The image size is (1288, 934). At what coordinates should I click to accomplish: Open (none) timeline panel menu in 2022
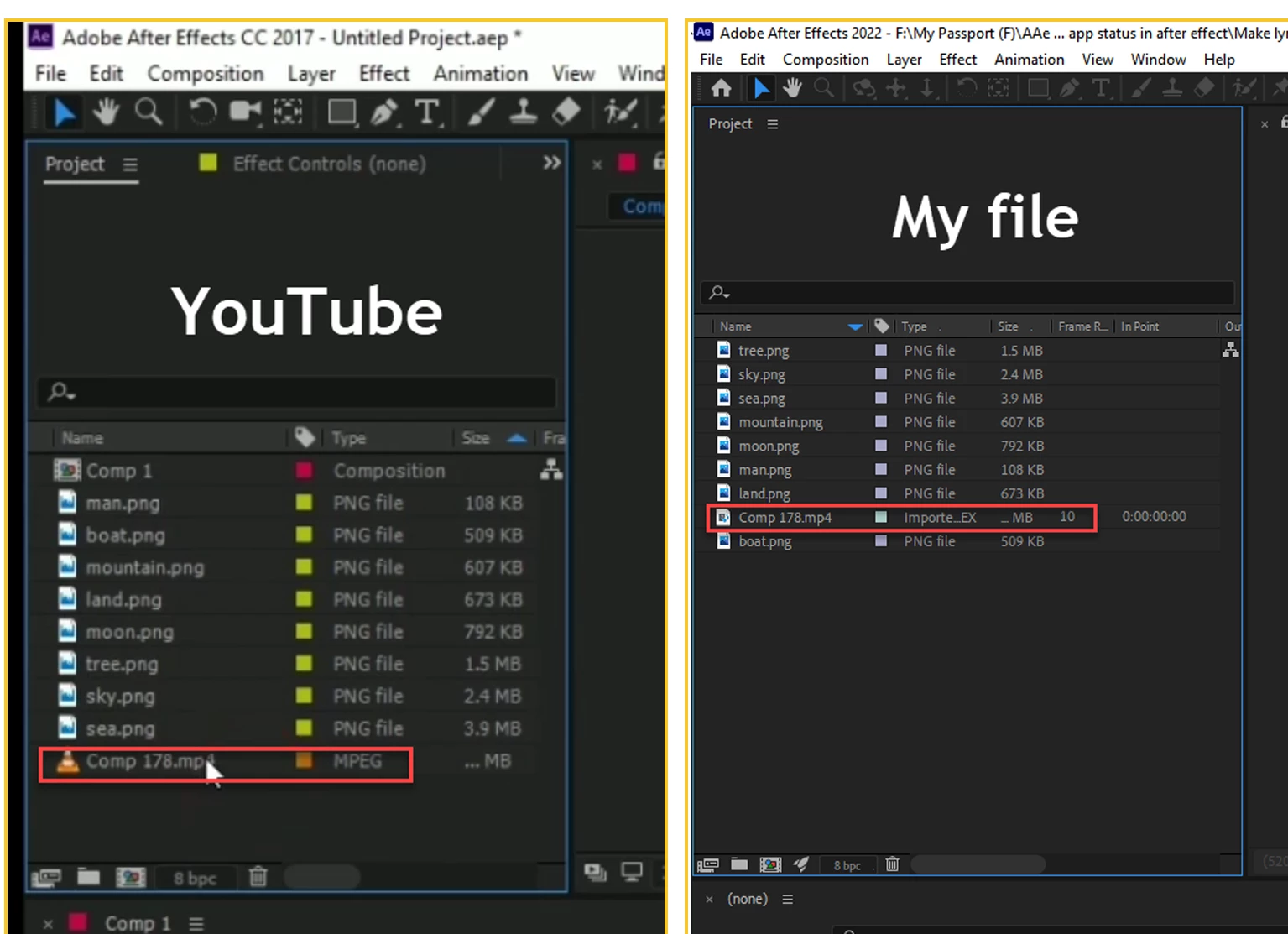(x=787, y=899)
